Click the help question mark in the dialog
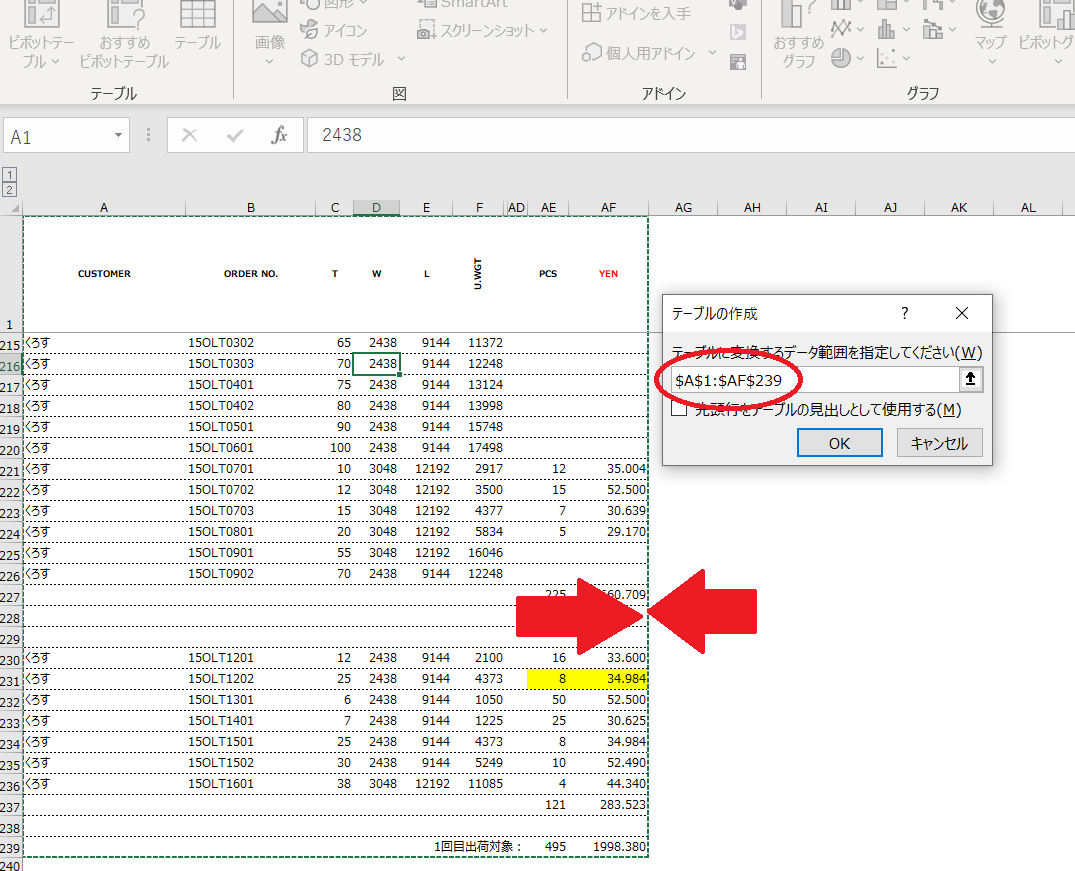1075x871 pixels. tap(905, 313)
